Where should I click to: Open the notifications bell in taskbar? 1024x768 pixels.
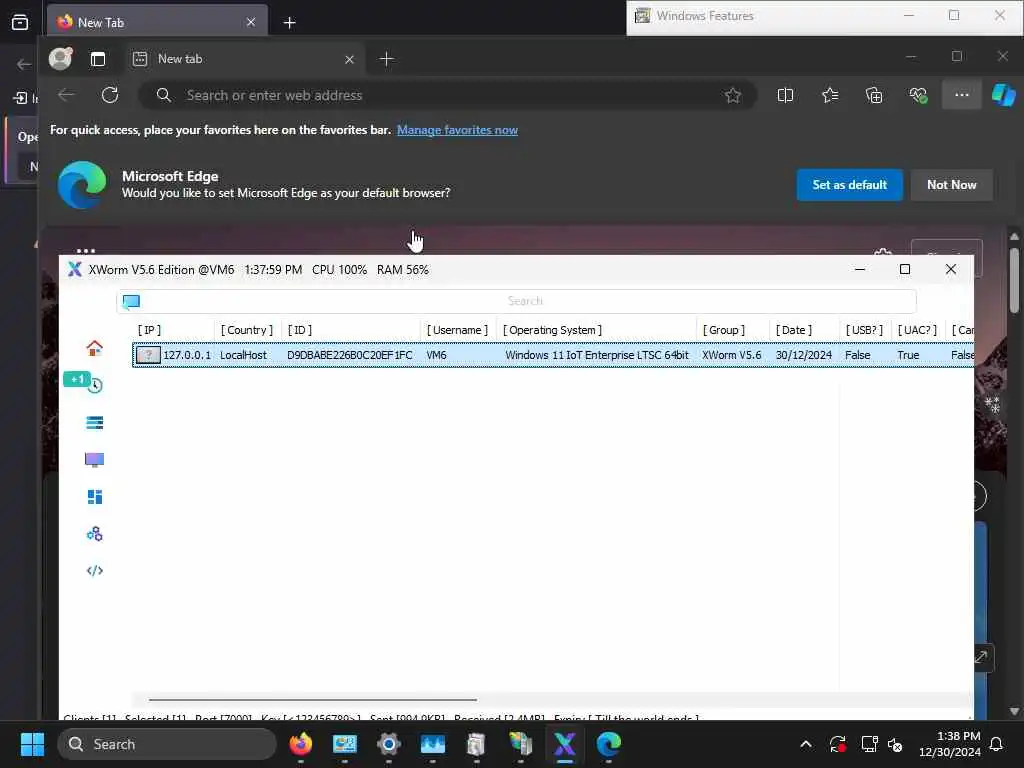click(x=997, y=744)
